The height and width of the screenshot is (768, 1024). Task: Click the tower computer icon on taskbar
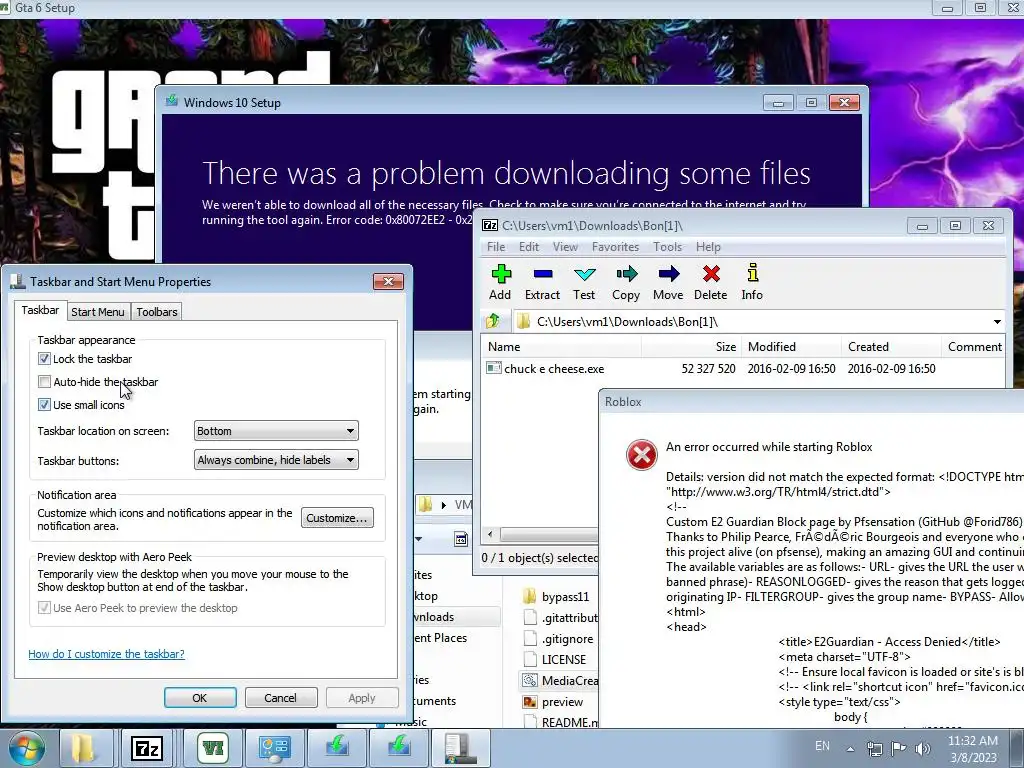[x=460, y=748]
